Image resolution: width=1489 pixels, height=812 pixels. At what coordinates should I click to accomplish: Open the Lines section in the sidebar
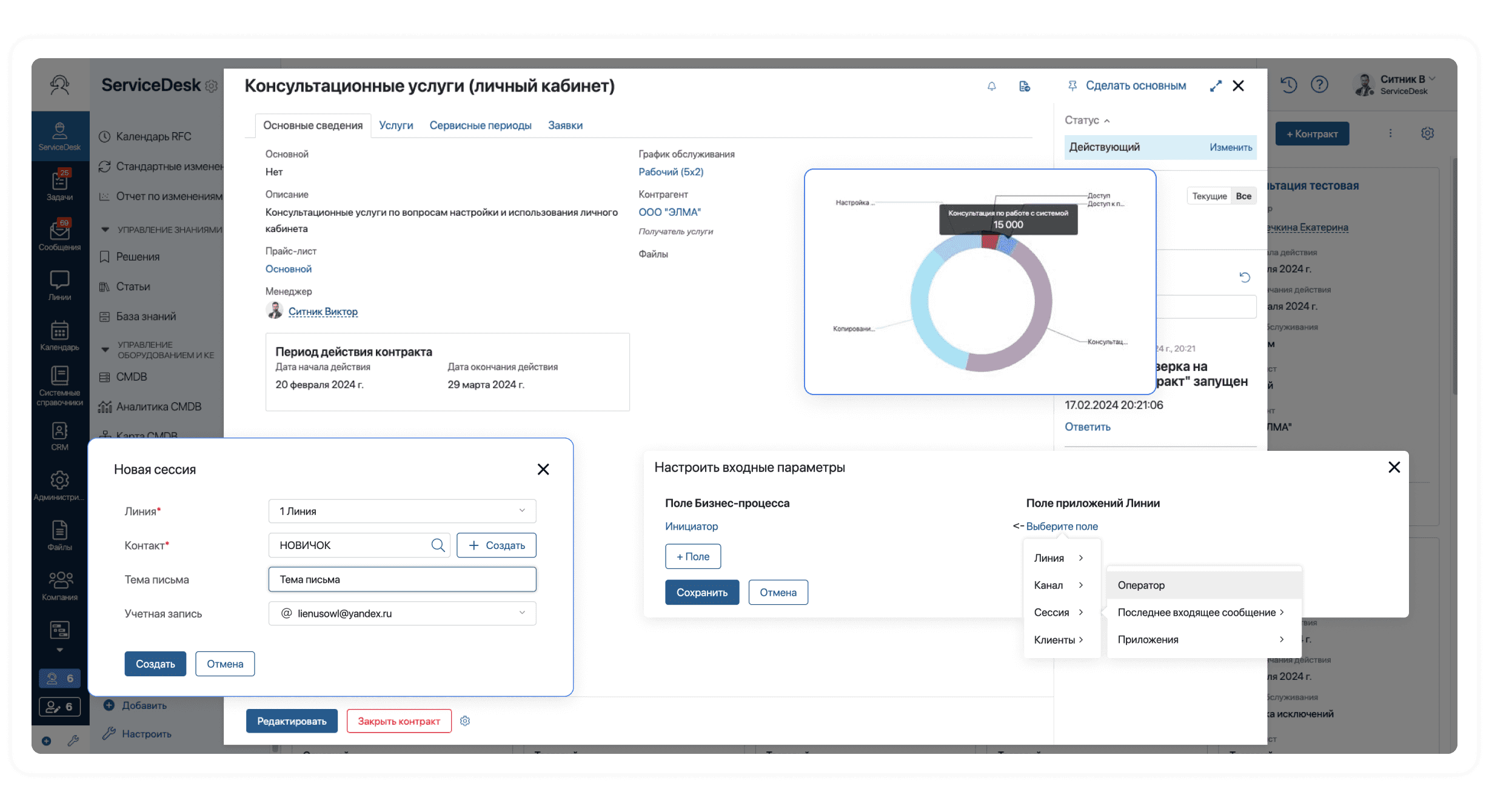(x=59, y=285)
